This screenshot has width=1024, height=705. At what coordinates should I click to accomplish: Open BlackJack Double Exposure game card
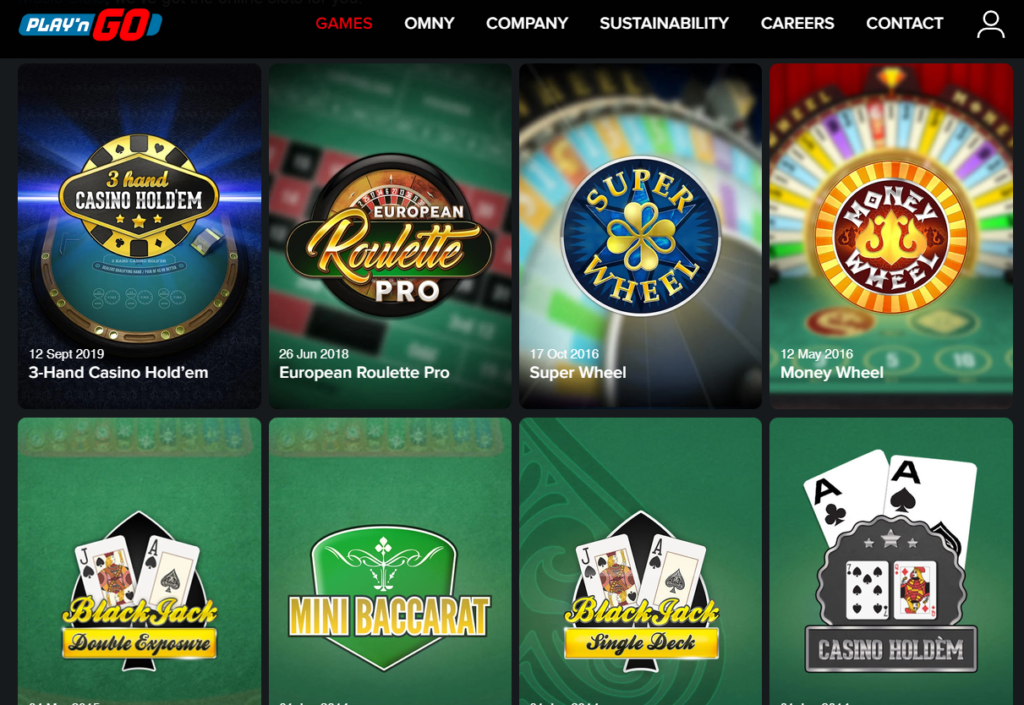(x=139, y=561)
